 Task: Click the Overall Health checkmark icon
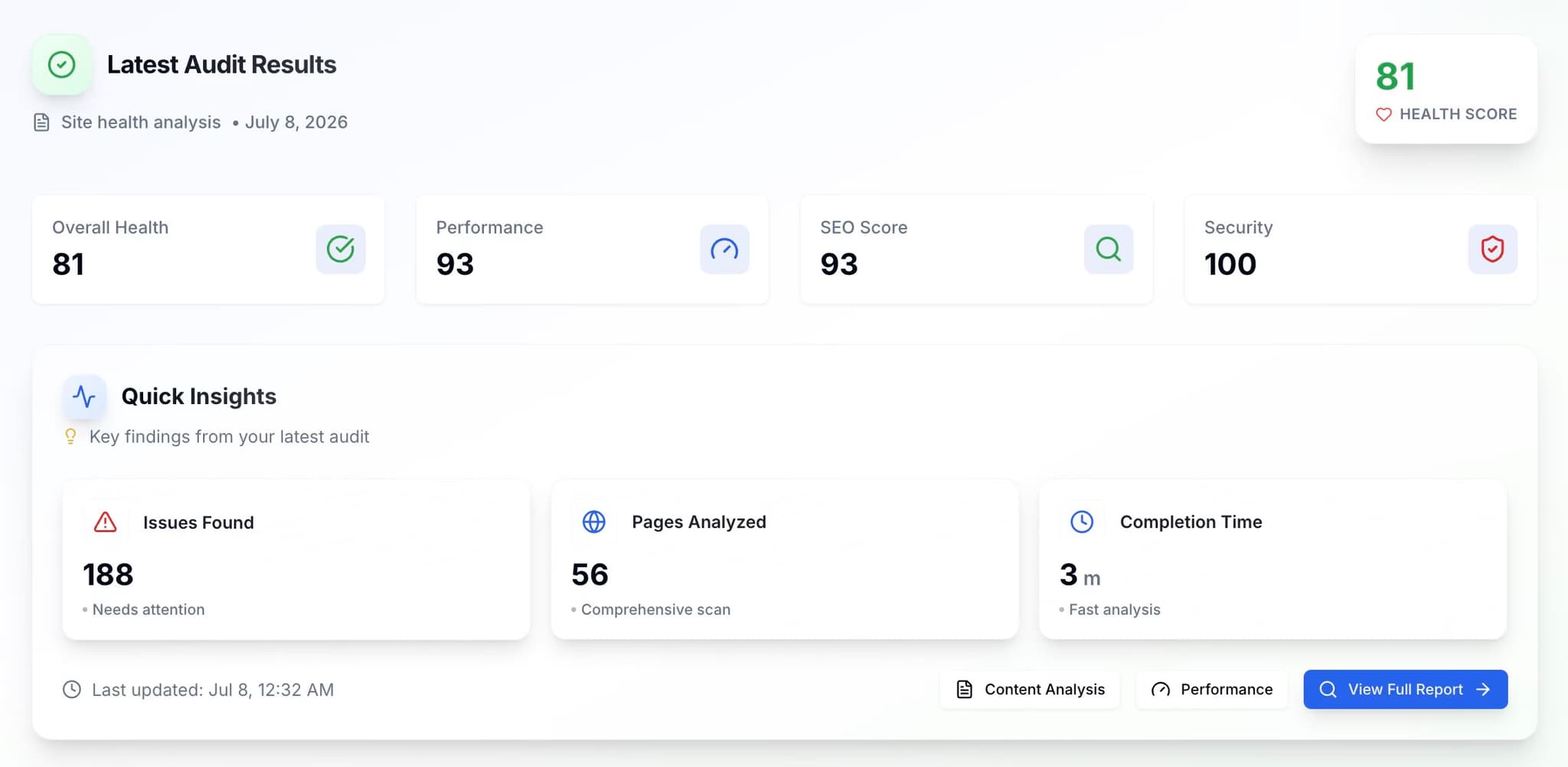click(x=341, y=249)
